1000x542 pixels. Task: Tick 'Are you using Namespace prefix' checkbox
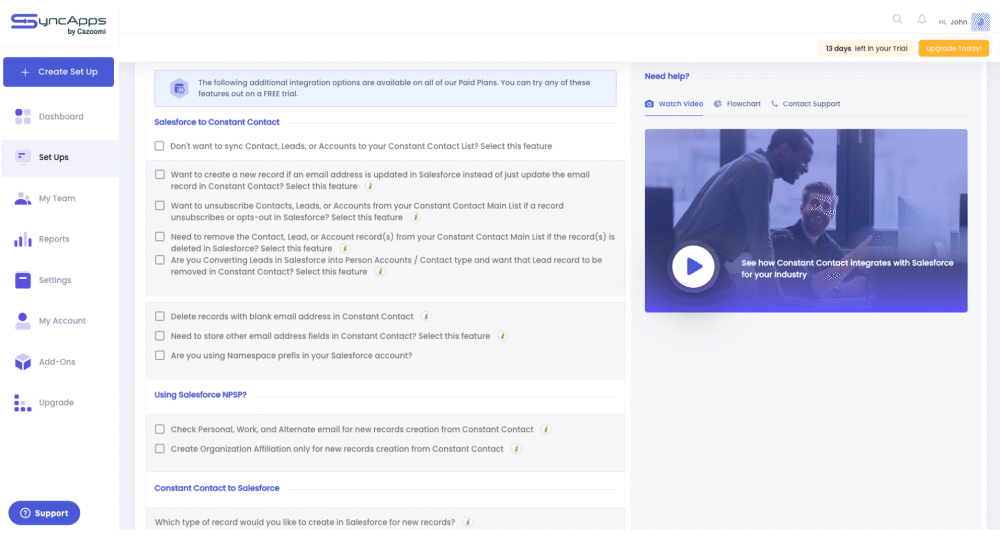click(x=160, y=355)
